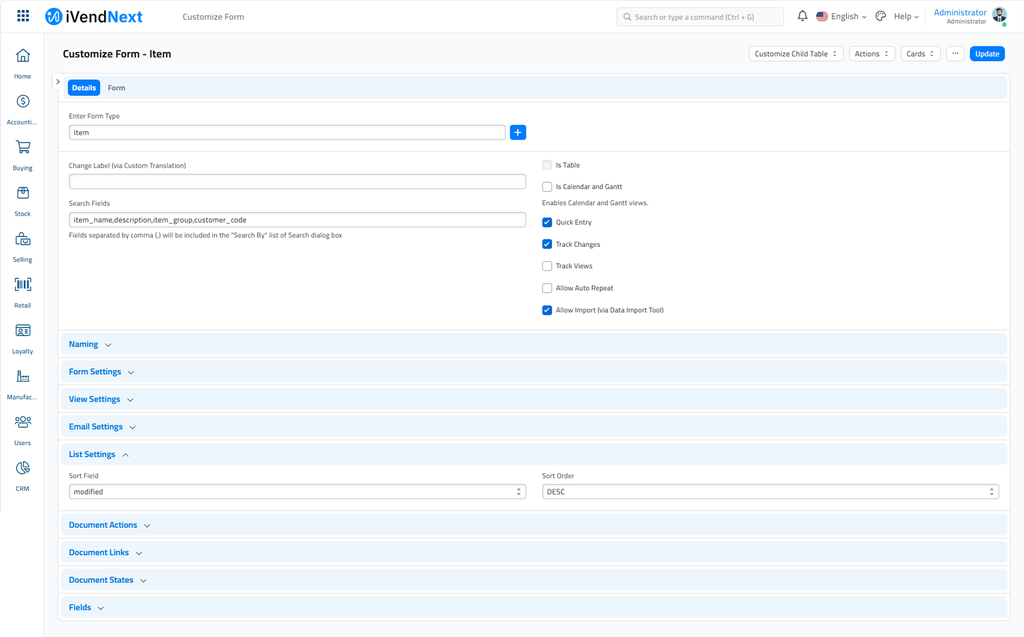
Task: Enable the Track Views checkbox
Action: [x=546, y=265]
